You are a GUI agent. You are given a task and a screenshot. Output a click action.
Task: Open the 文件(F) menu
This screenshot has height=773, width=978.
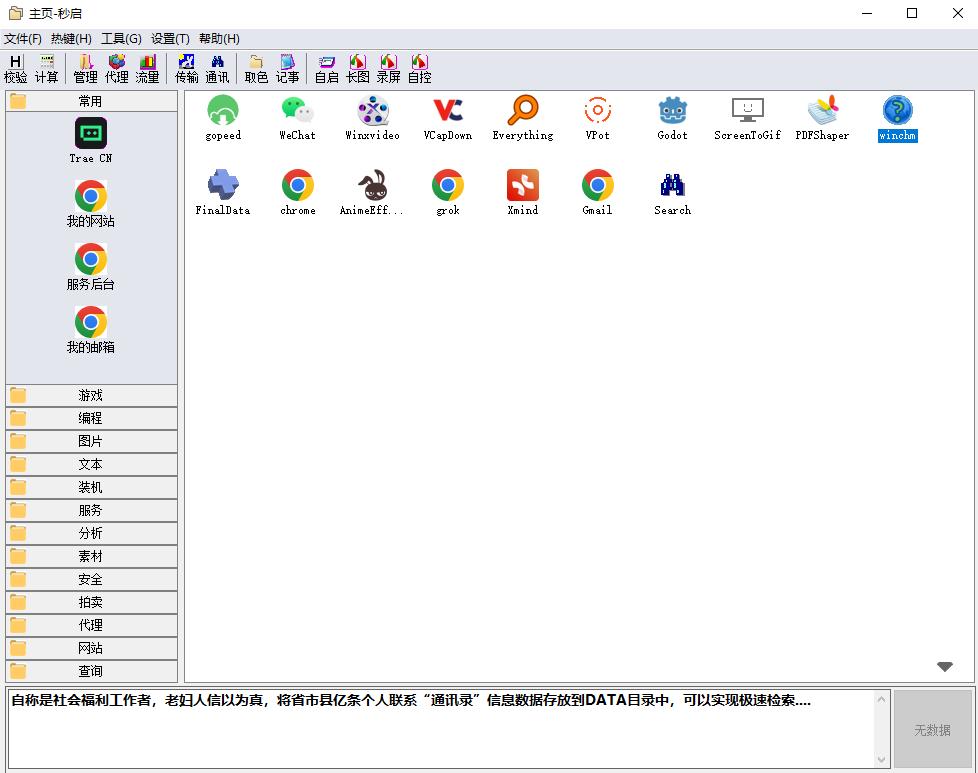(23, 39)
